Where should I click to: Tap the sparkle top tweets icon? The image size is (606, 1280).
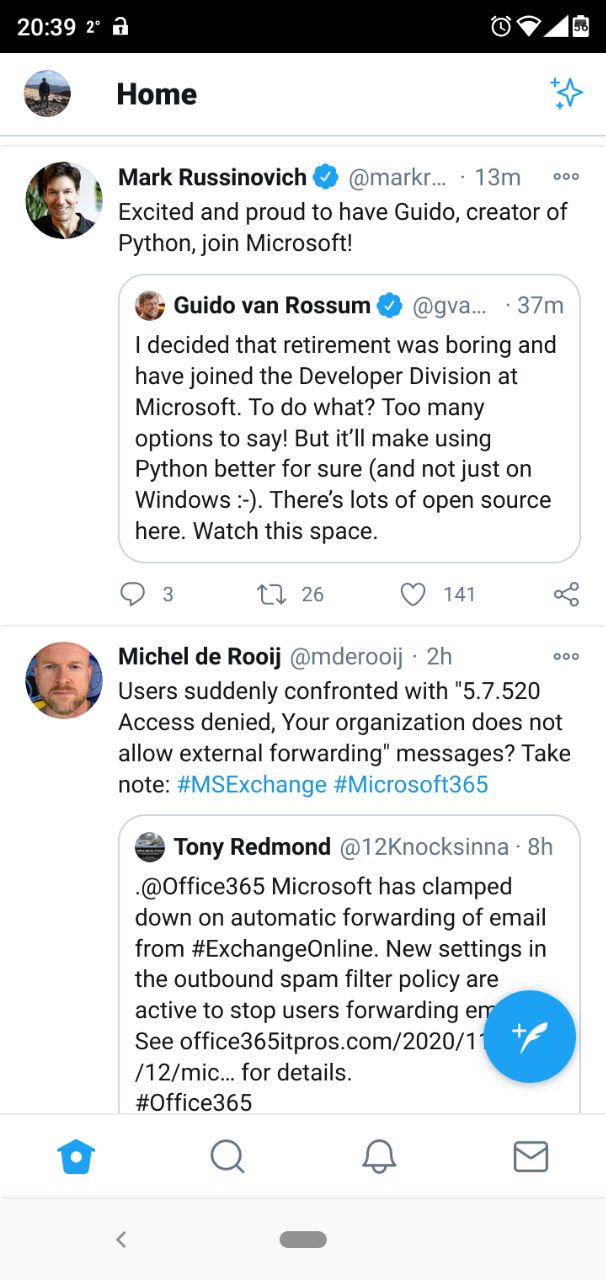coord(567,93)
